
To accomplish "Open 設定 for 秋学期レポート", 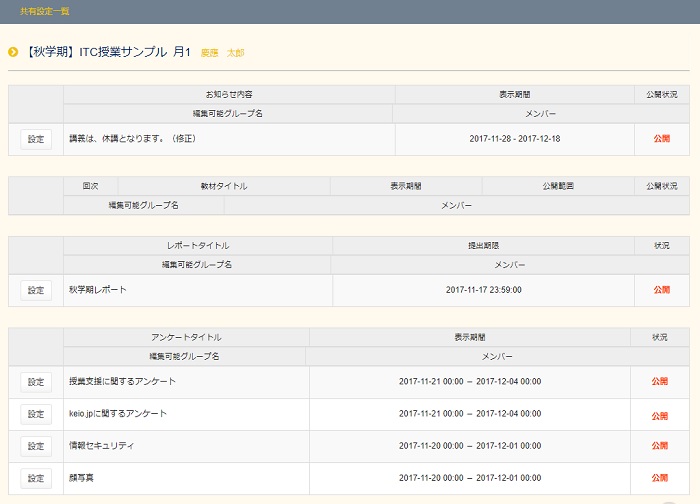I will (36, 290).
